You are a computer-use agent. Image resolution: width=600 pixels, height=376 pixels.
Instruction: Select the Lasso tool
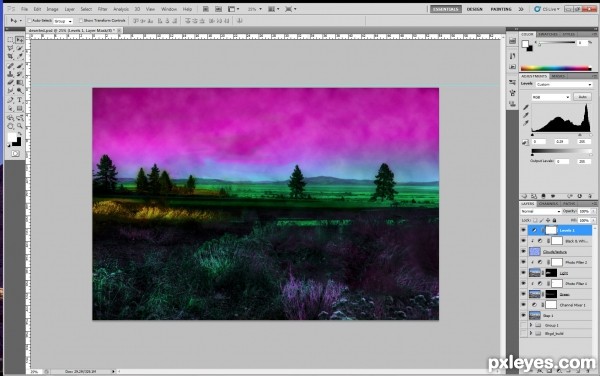pos(10,48)
